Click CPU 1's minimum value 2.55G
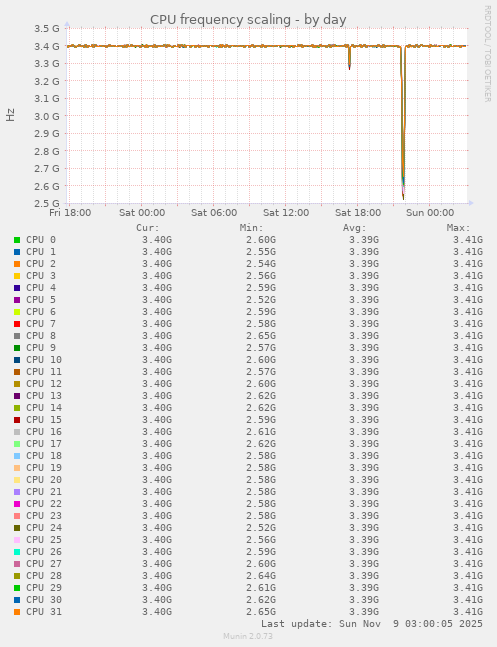The image size is (497, 647). point(261,252)
